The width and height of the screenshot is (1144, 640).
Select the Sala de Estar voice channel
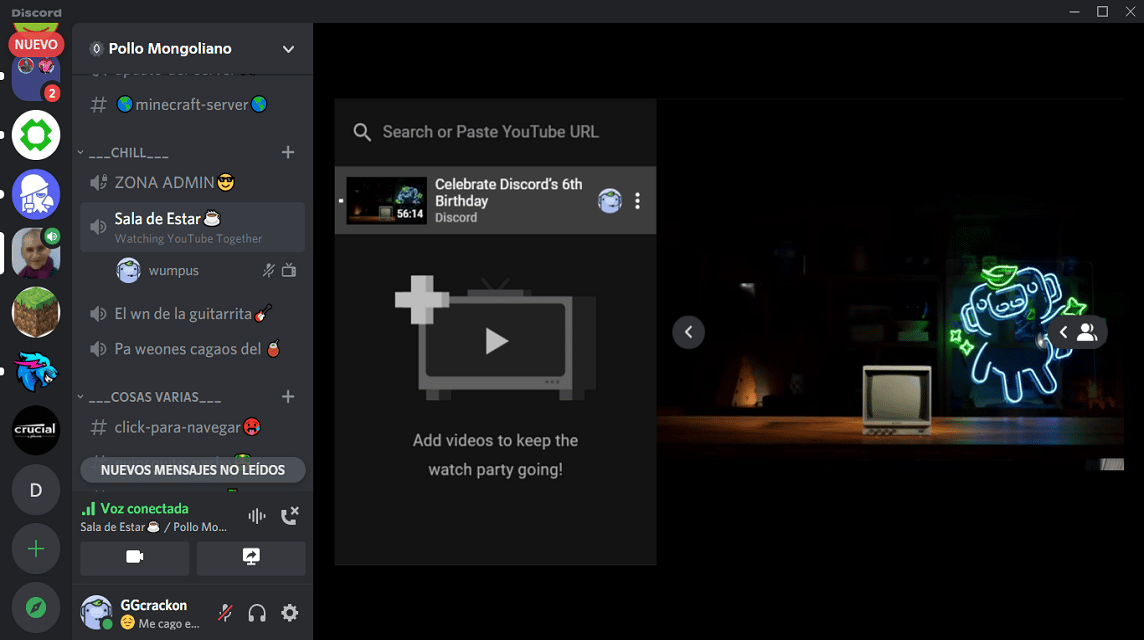coord(193,227)
